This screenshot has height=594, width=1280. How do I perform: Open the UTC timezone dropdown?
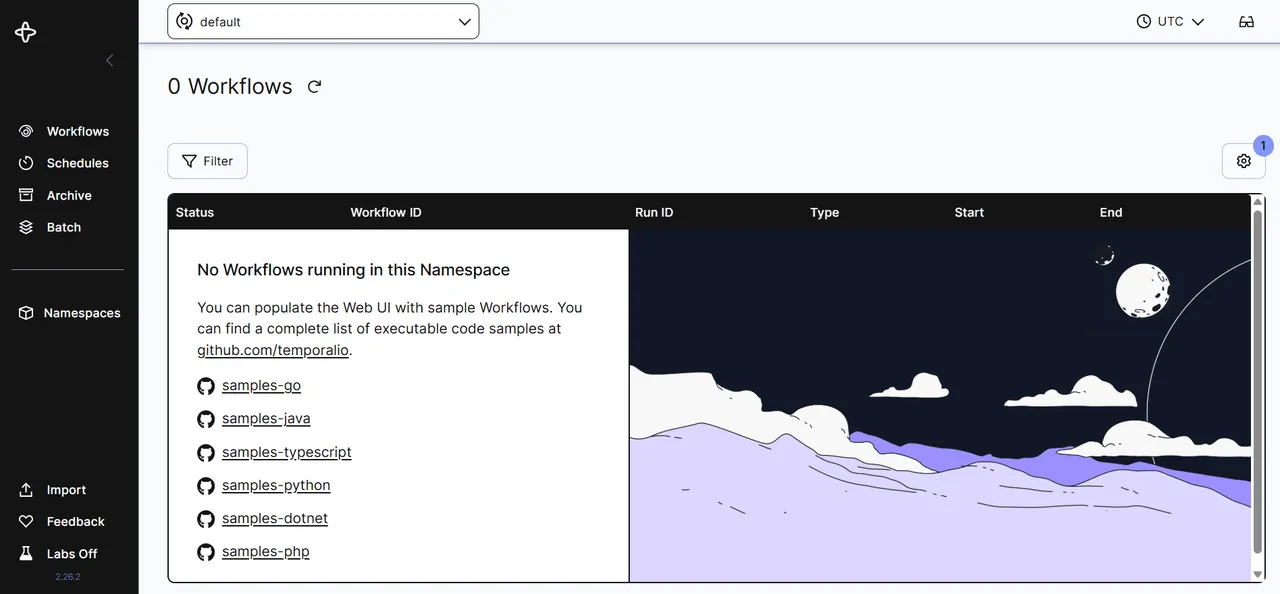click(x=1170, y=21)
